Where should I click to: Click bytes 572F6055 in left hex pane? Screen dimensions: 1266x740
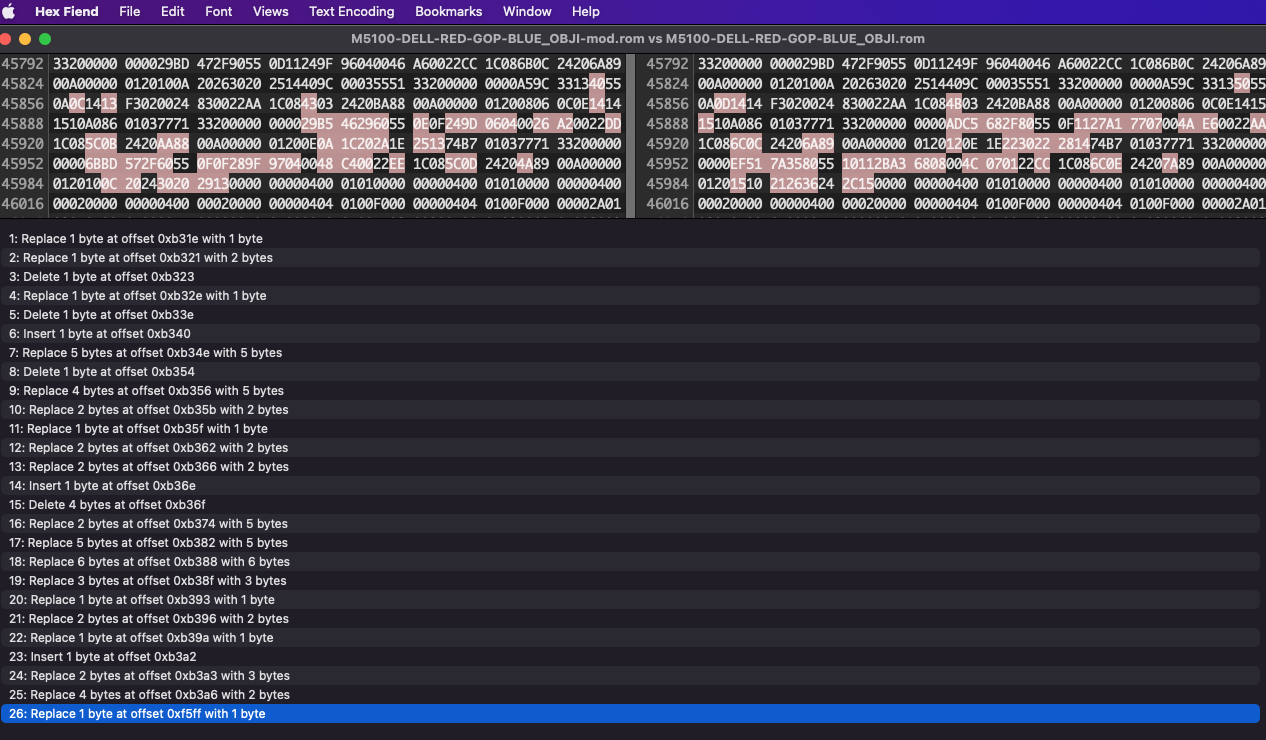click(157, 164)
